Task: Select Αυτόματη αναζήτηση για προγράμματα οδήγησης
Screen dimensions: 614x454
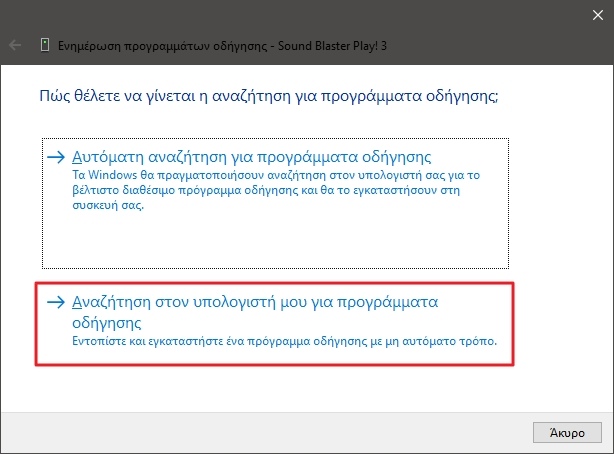Action: point(252,158)
